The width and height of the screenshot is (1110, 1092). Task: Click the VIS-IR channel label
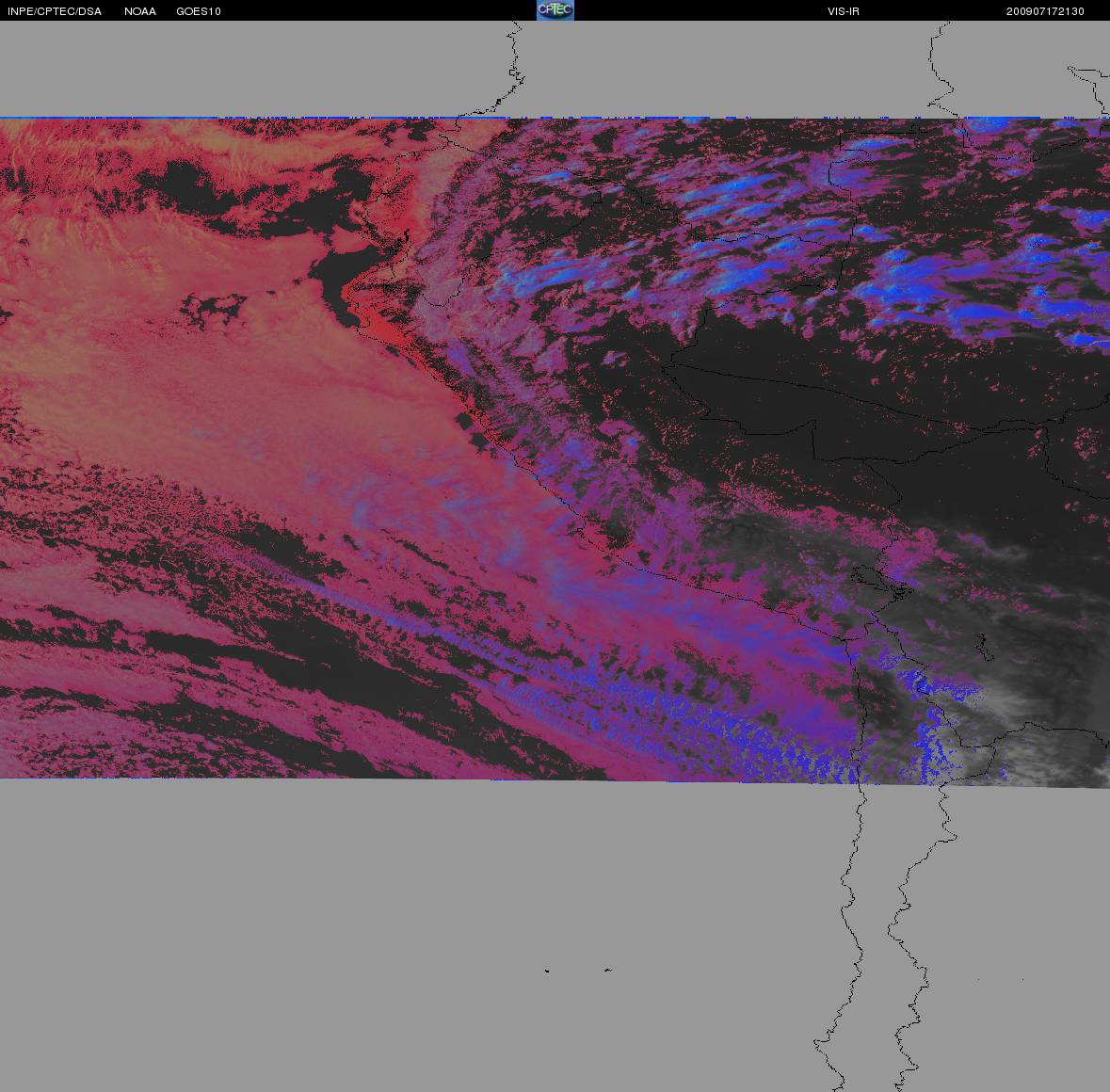844,11
